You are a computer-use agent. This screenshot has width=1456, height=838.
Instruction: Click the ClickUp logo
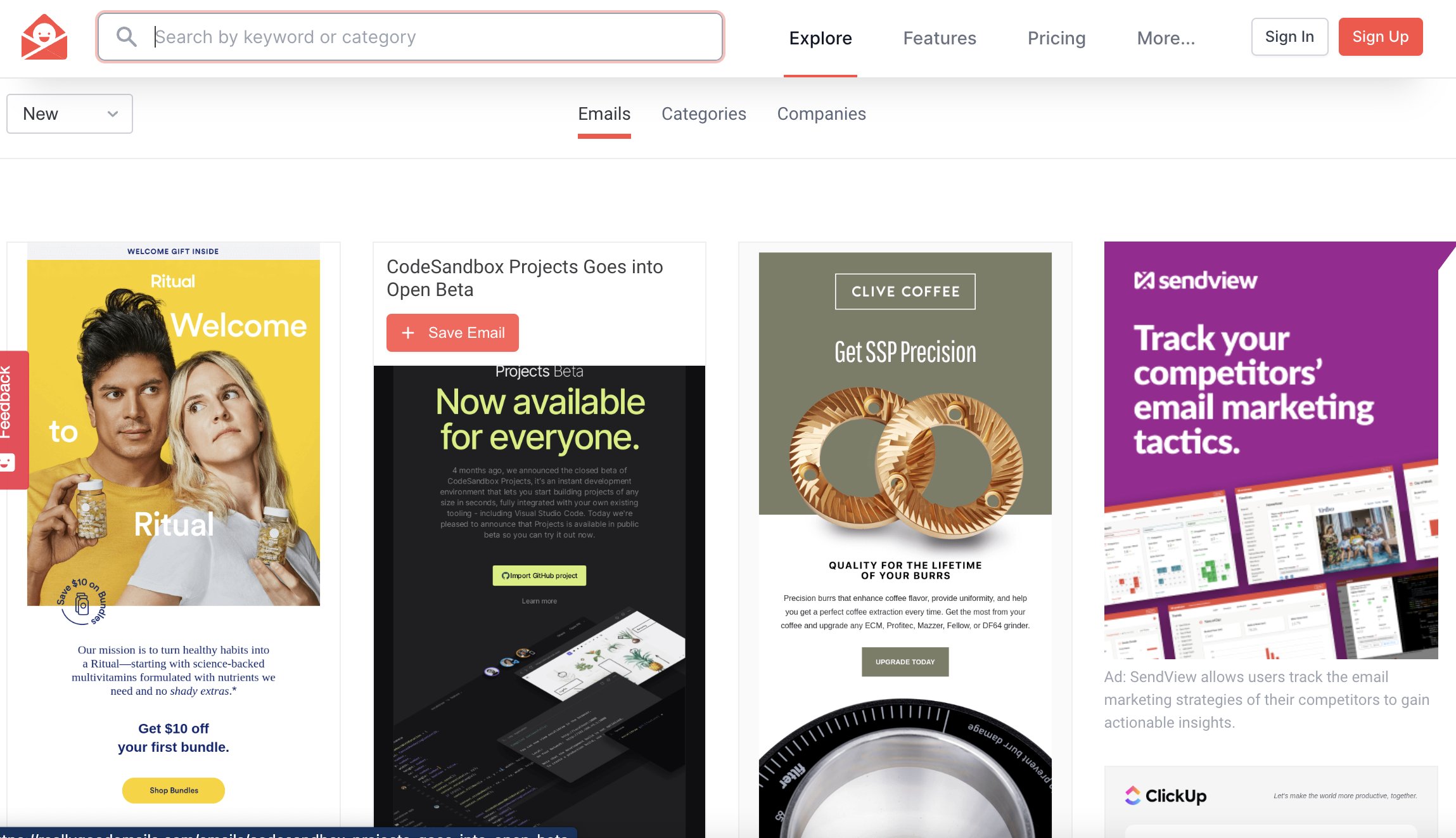click(x=1165, y=796)
